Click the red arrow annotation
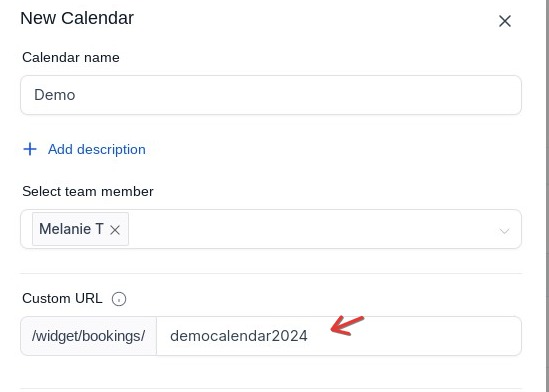The height and width of the screenshot is (392, 549). click(347, 326)
